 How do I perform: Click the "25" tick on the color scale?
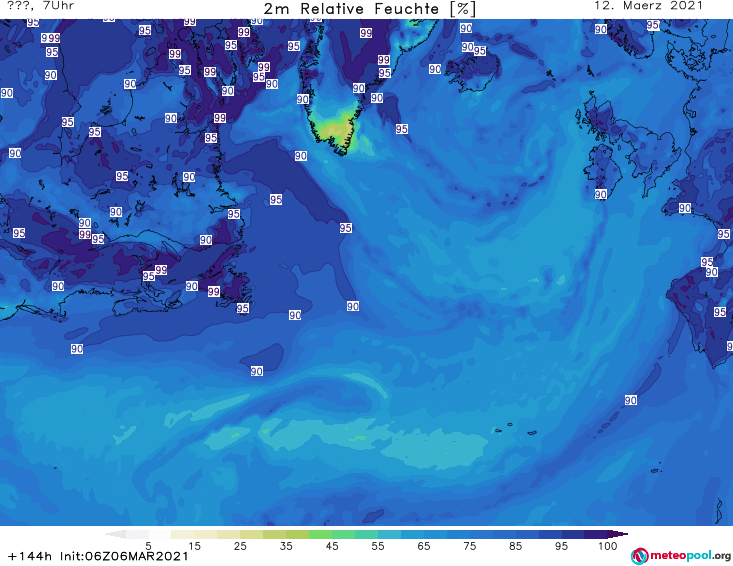tap(240, 546)
